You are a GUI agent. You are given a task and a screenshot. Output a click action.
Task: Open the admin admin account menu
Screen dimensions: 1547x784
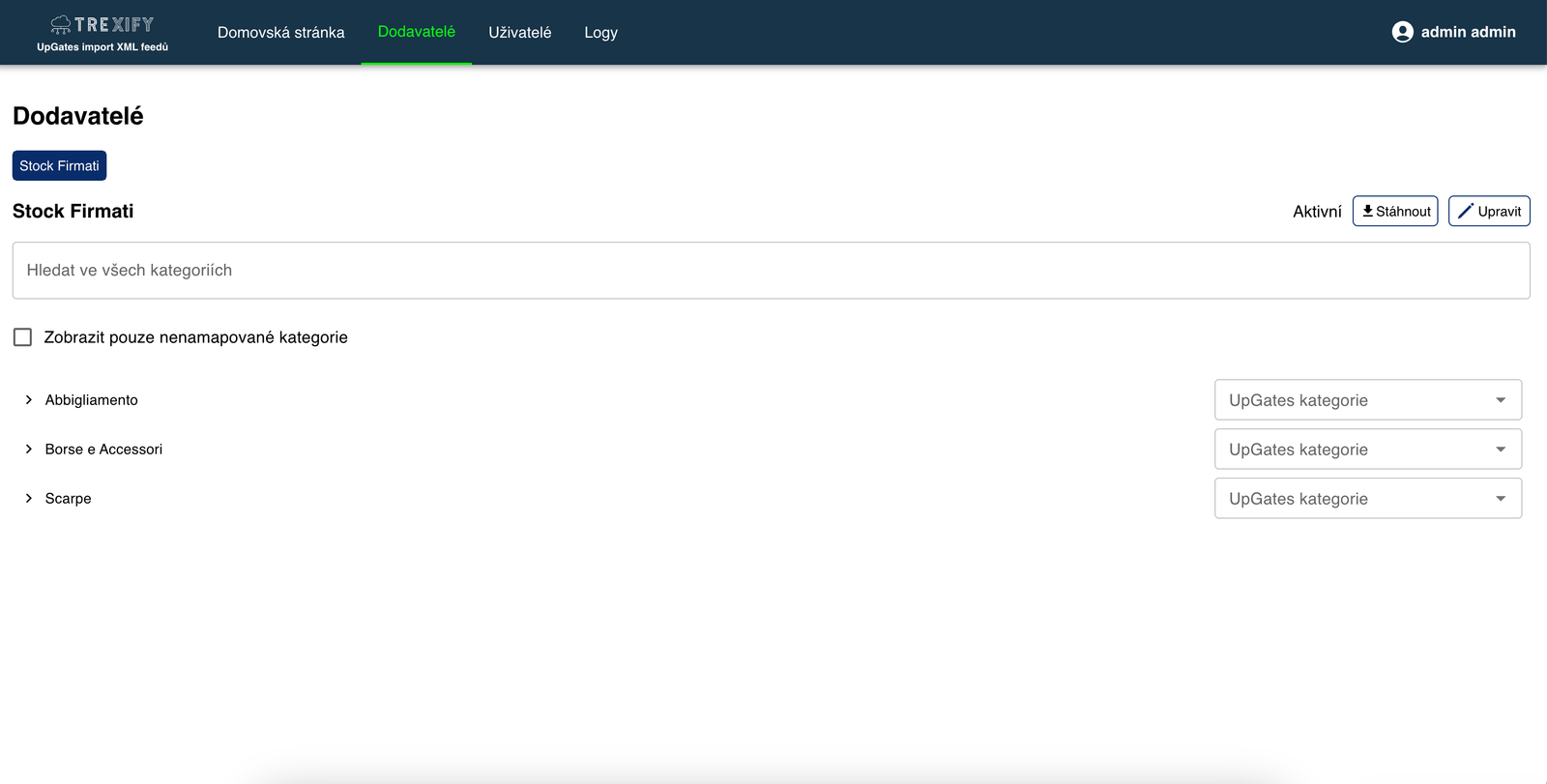pyautogui.click(x=1467, y=32)
